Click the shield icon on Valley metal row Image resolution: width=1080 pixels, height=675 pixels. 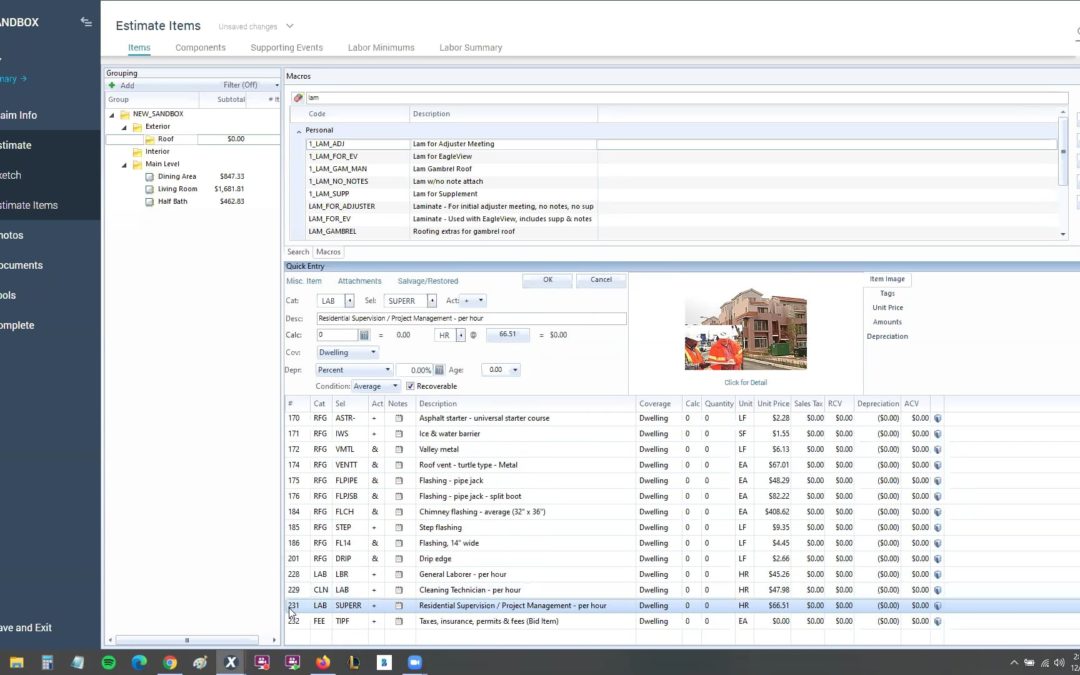point(938,450)
